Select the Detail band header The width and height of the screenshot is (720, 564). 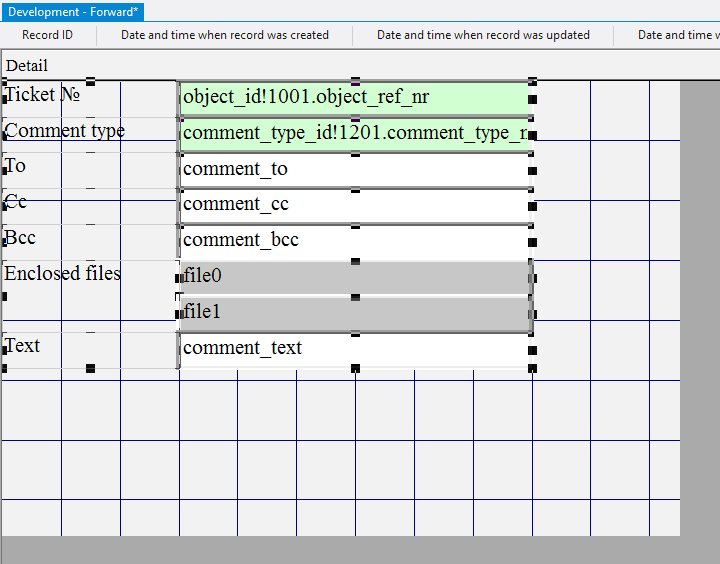pyautogui.click(x=27, y=66)
